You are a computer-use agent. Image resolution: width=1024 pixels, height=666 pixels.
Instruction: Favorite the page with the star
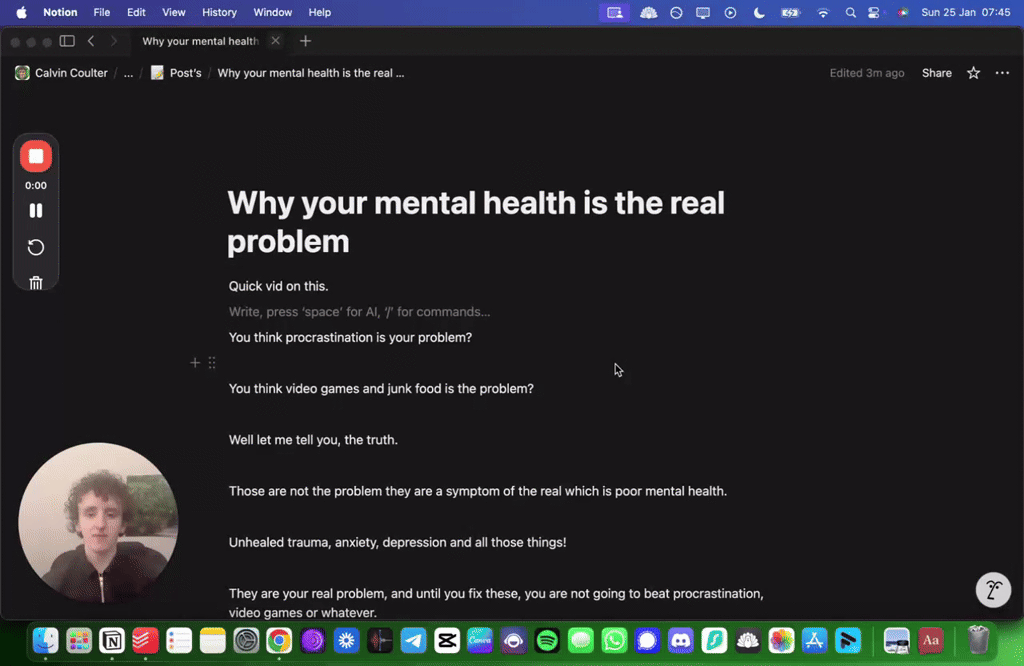972,72
